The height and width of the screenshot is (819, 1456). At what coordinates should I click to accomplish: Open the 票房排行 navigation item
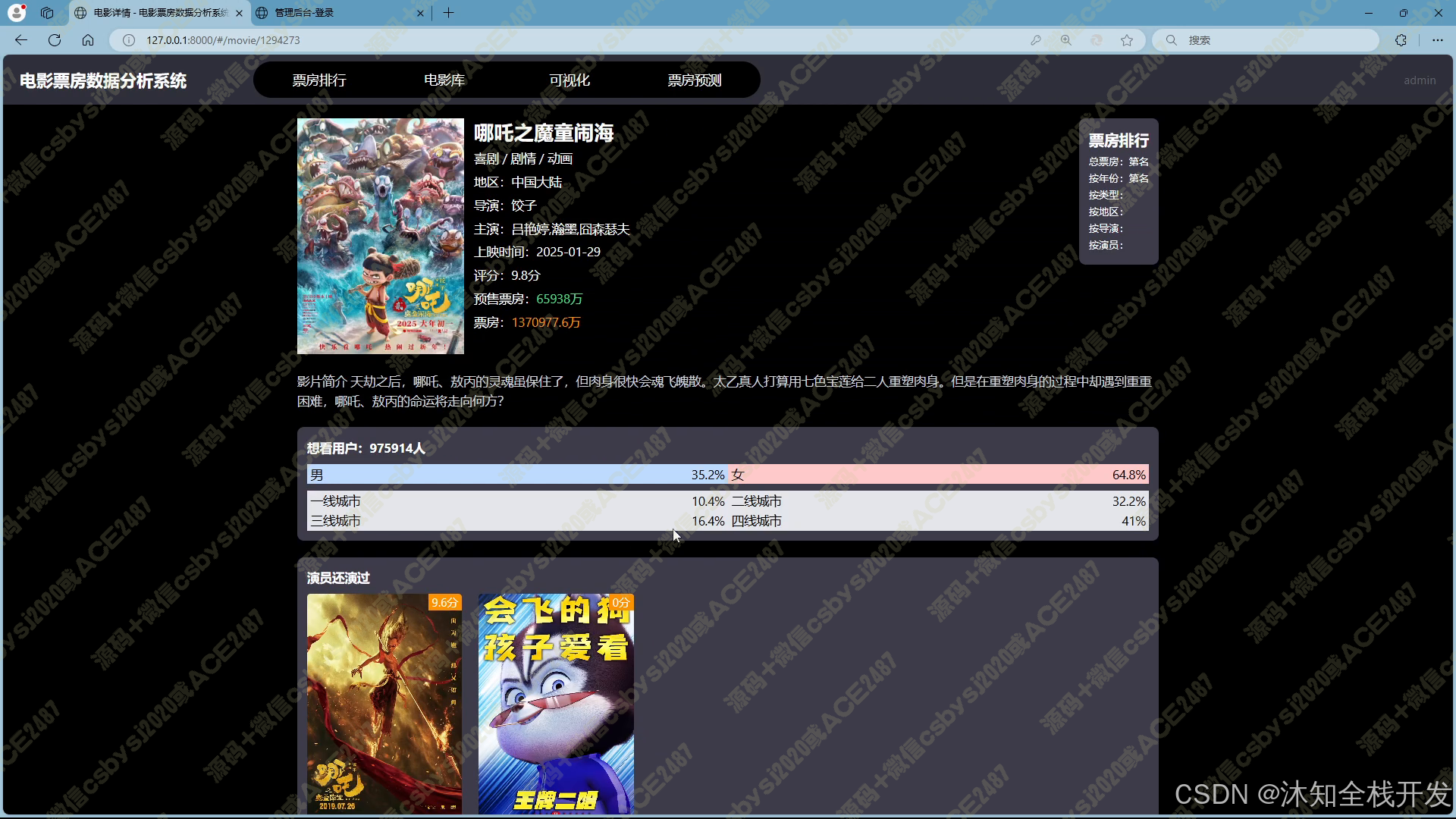coord(319,80)
